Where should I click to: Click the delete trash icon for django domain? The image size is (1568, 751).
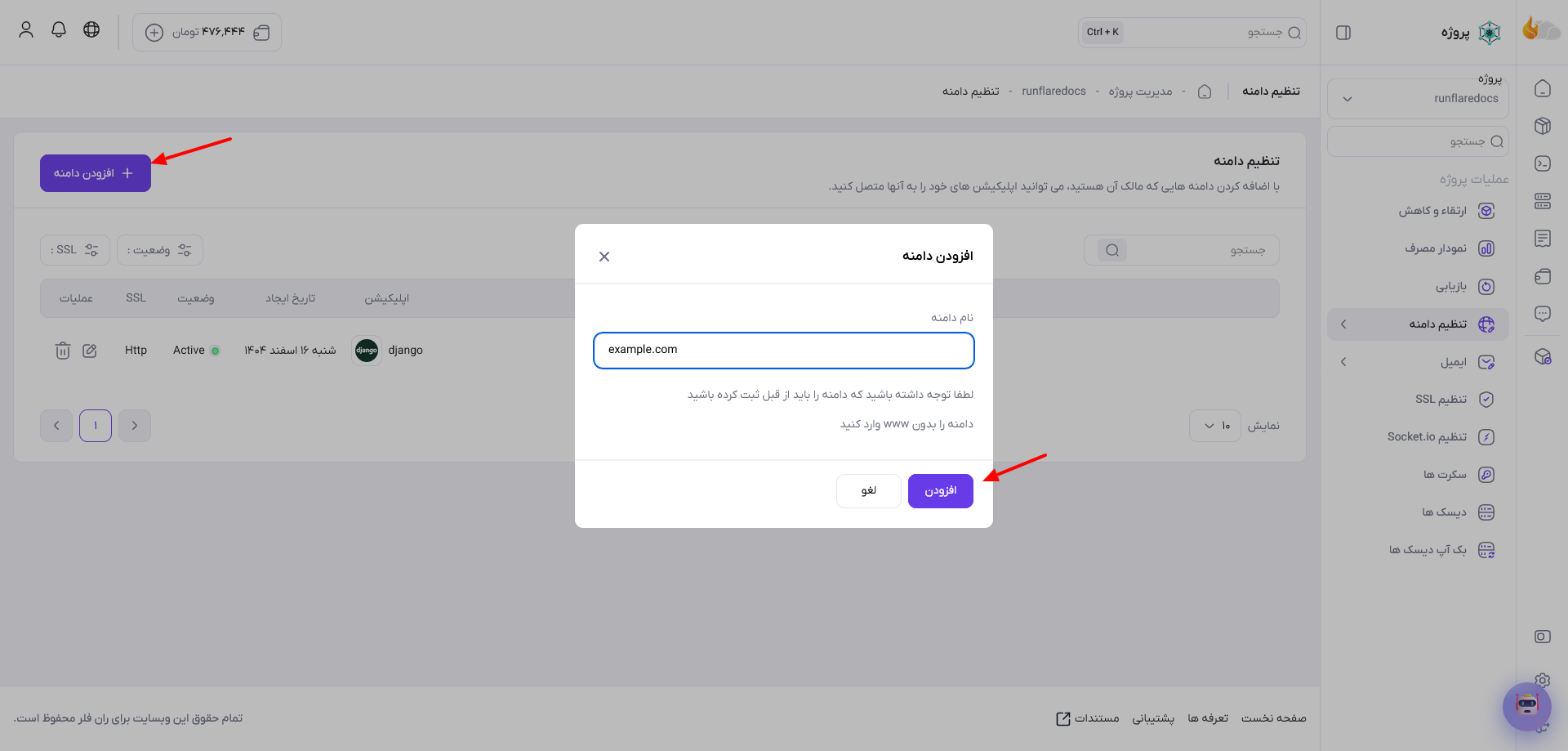63,351
